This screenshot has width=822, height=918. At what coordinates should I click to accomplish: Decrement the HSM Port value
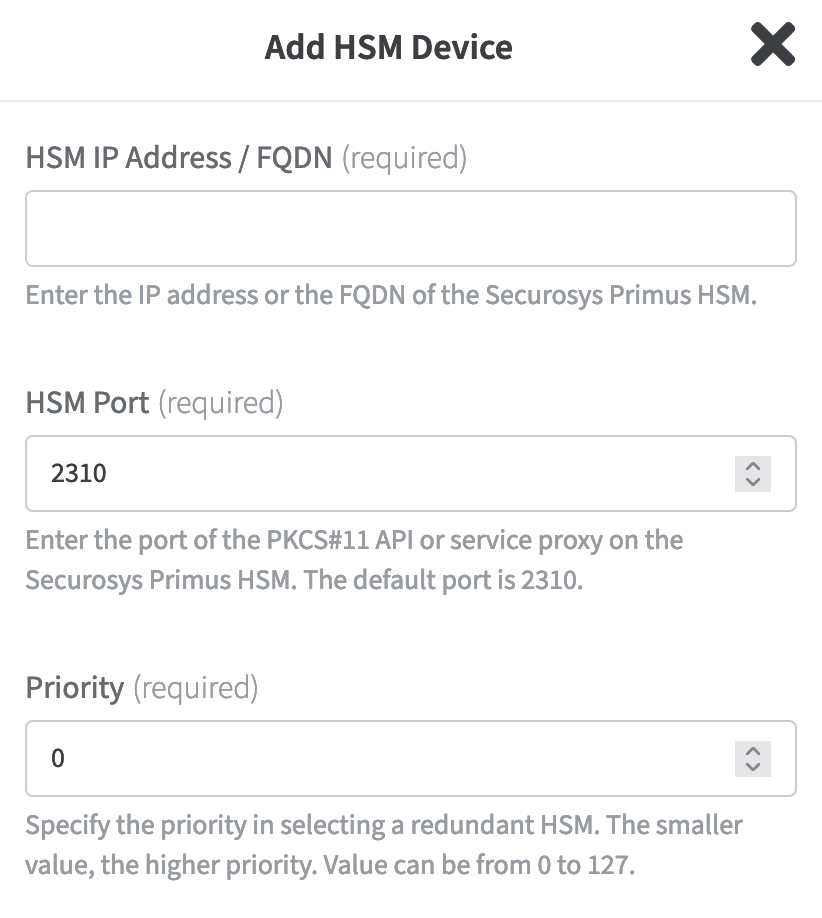pyautogui.click(x=753, y=481)
